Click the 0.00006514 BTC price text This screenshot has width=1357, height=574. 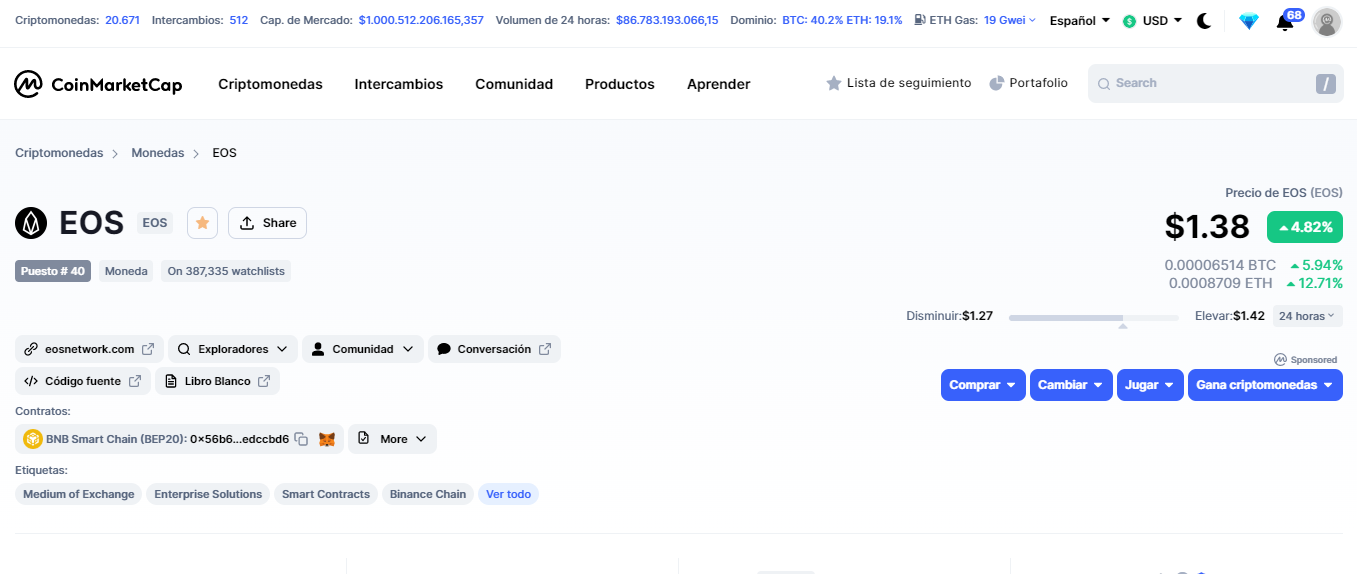pos(1220,265)
